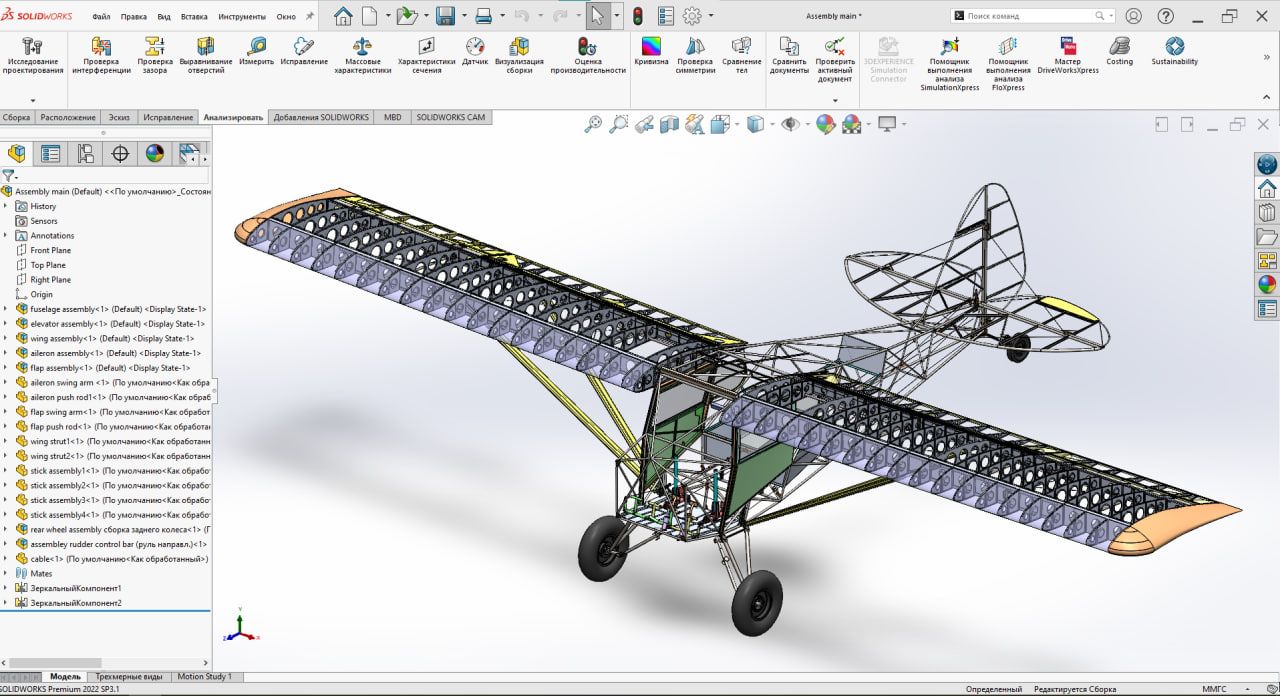Open the DisplayManager colored sphere tab
The height and width of the screenshot is (696, 1280).
click(x=155, y=153)
